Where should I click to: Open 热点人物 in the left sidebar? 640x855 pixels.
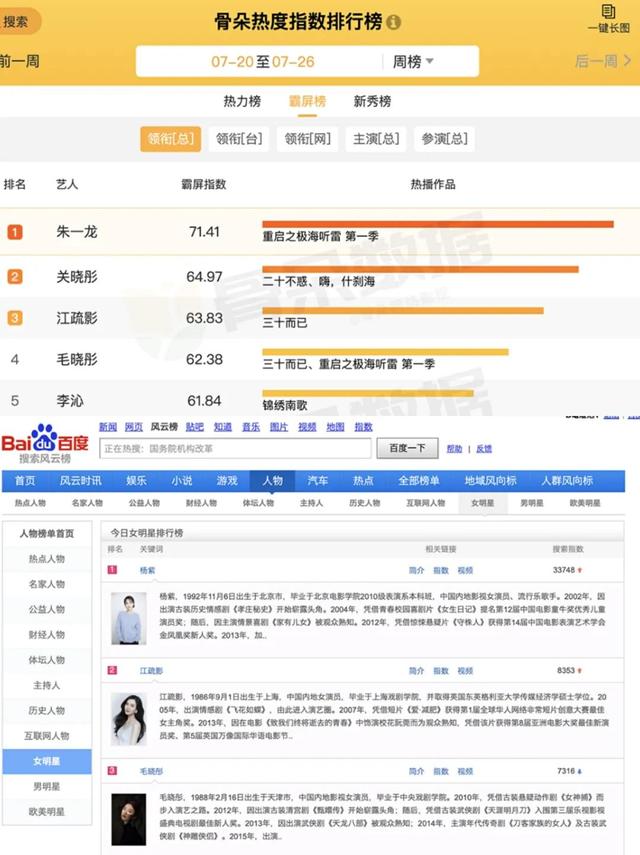point(47,559)
